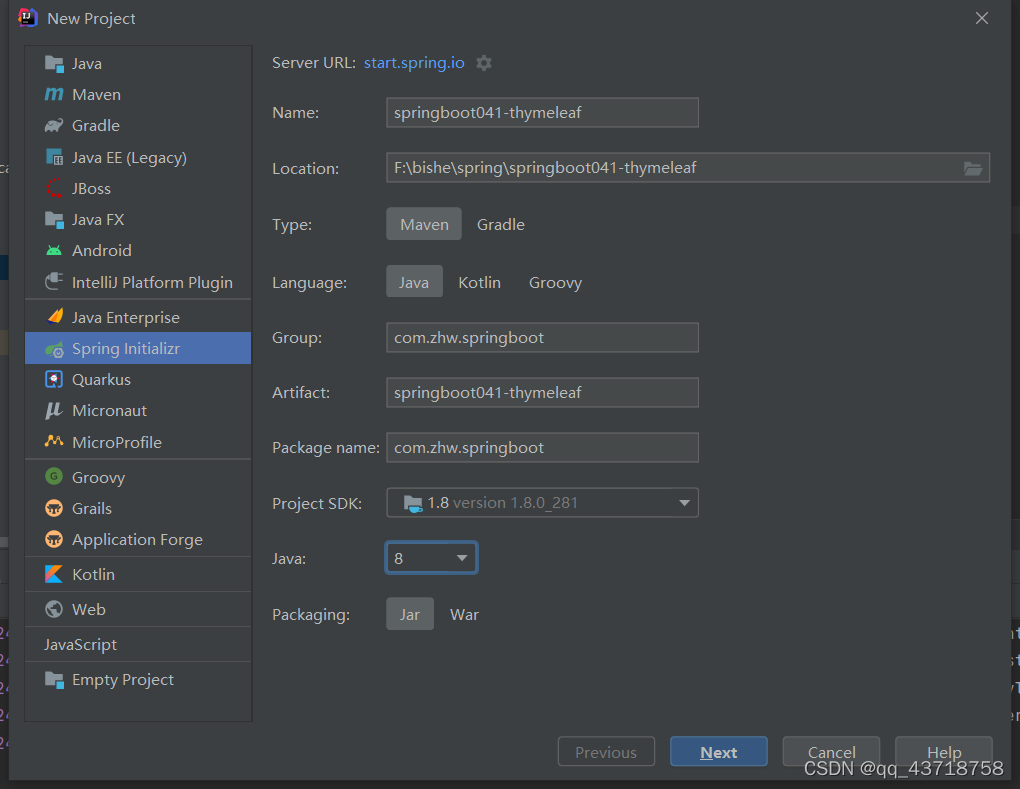Click the Java FX folder icon
1020x789 pixels.
pyautogui.click(x=54, y=219)
